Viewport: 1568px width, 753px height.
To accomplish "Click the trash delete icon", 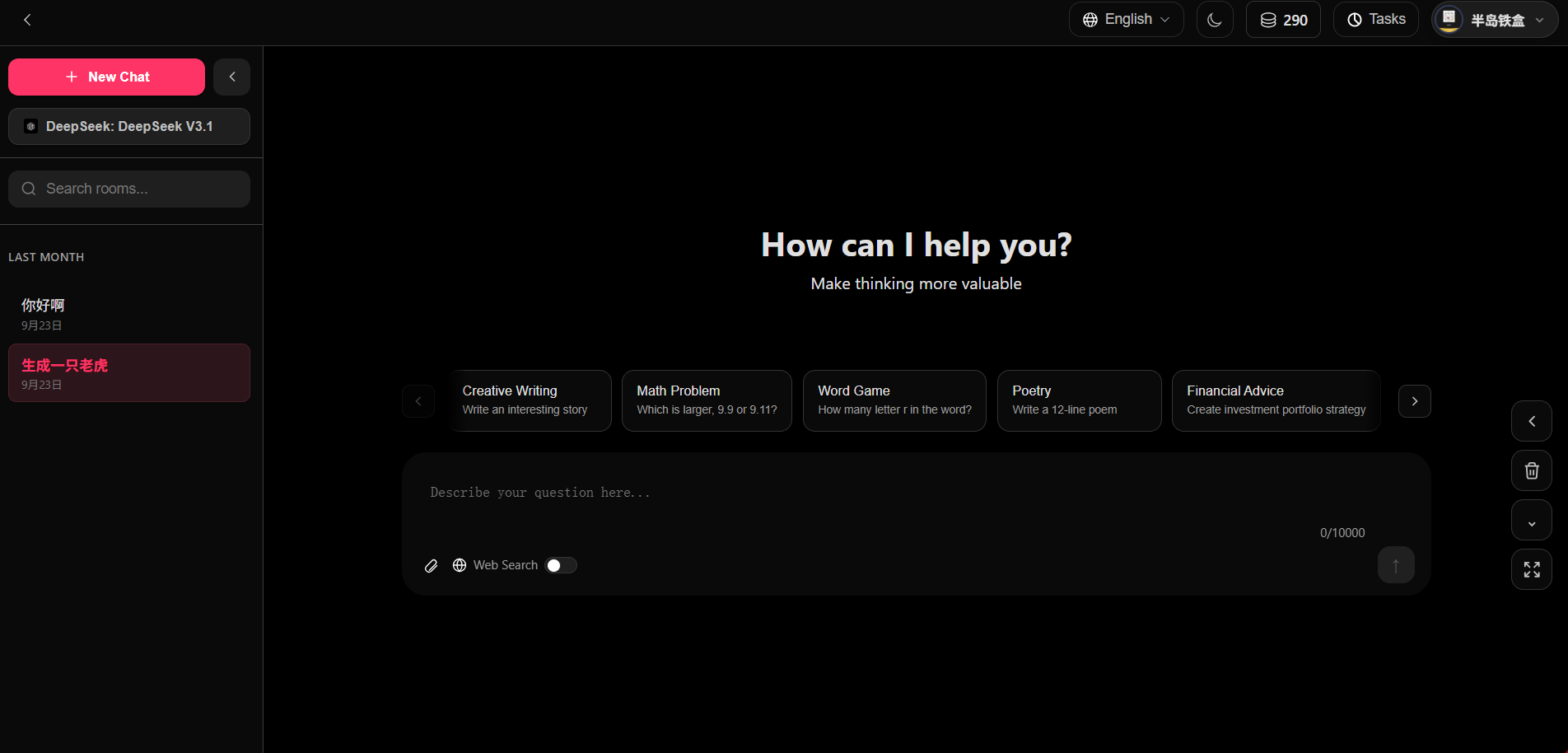I will pyautogui.click(x=1531, y=470).
